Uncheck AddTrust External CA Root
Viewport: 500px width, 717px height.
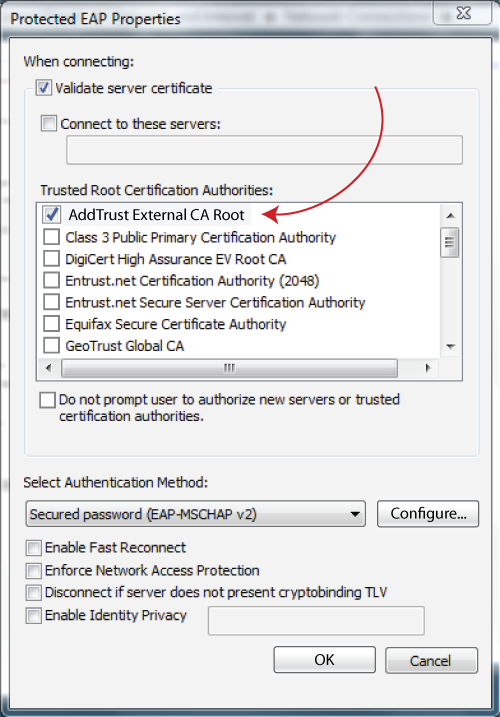pyautogui.click(x=51, y=214)
